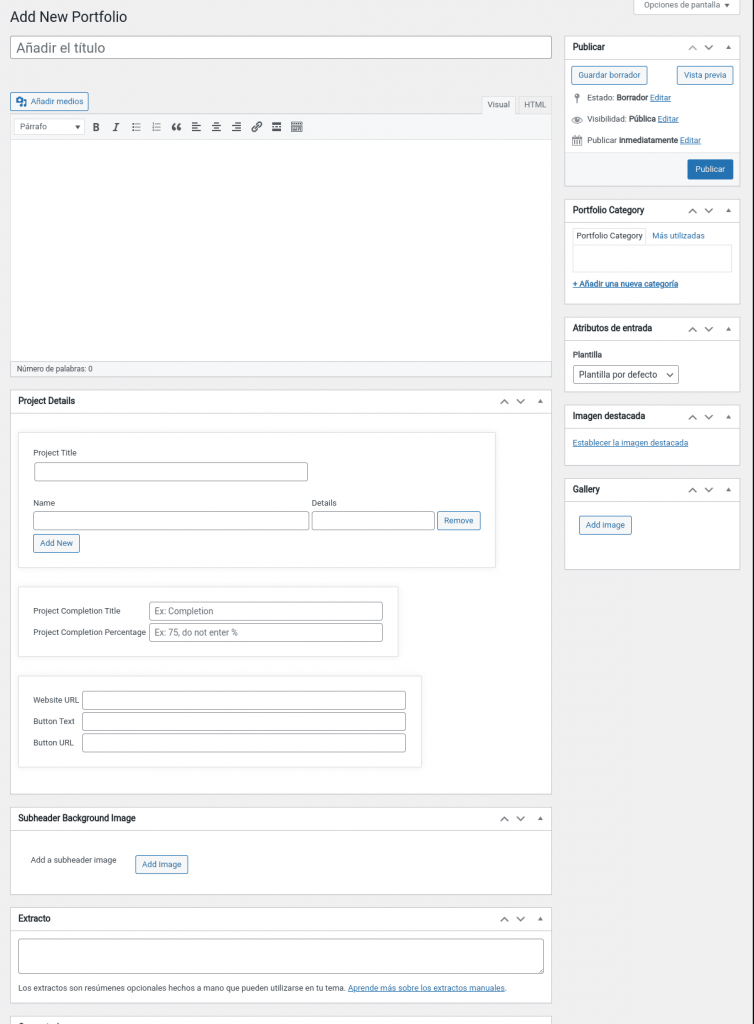Insert a bulleted list
The image size is (754, 1024).
coord(136,127)
